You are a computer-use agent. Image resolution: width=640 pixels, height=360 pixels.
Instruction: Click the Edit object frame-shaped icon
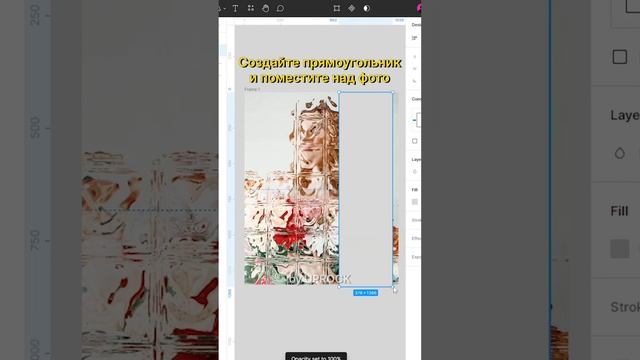(x=337, y=8)
